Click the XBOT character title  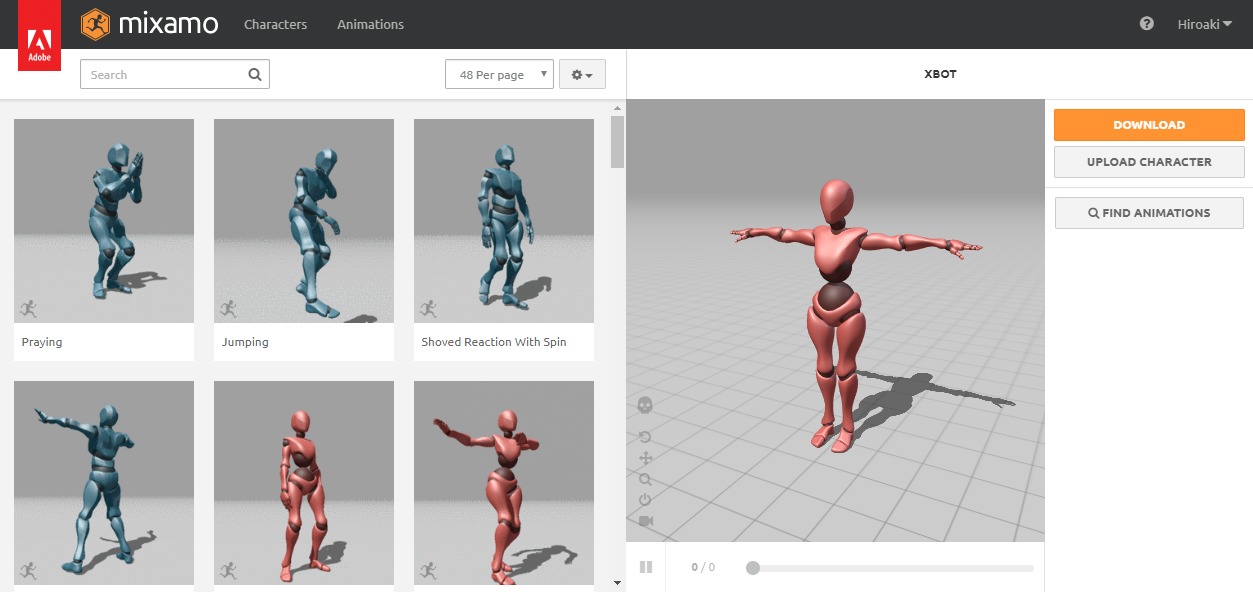[940, 74]
